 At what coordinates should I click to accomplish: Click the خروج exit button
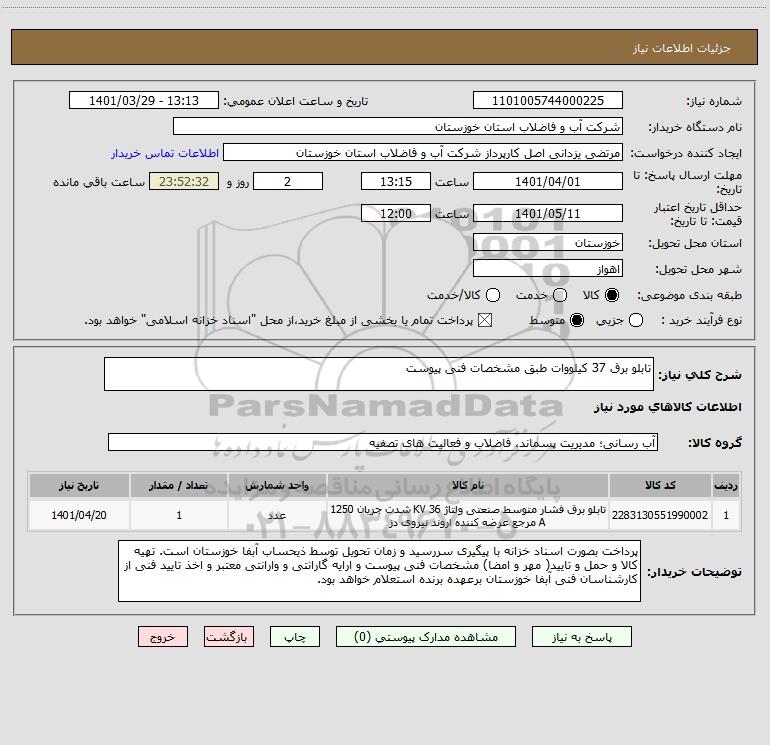[163, 637]
